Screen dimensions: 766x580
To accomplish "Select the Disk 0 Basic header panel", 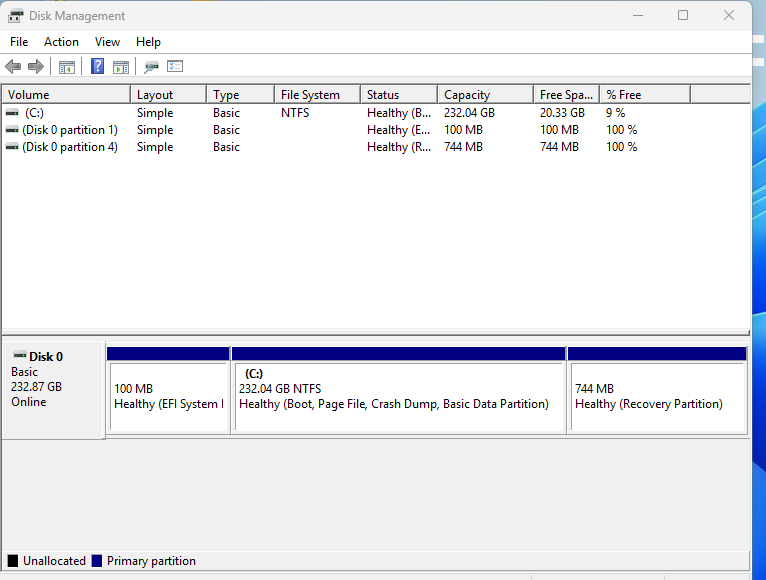I will click(53, 390).
